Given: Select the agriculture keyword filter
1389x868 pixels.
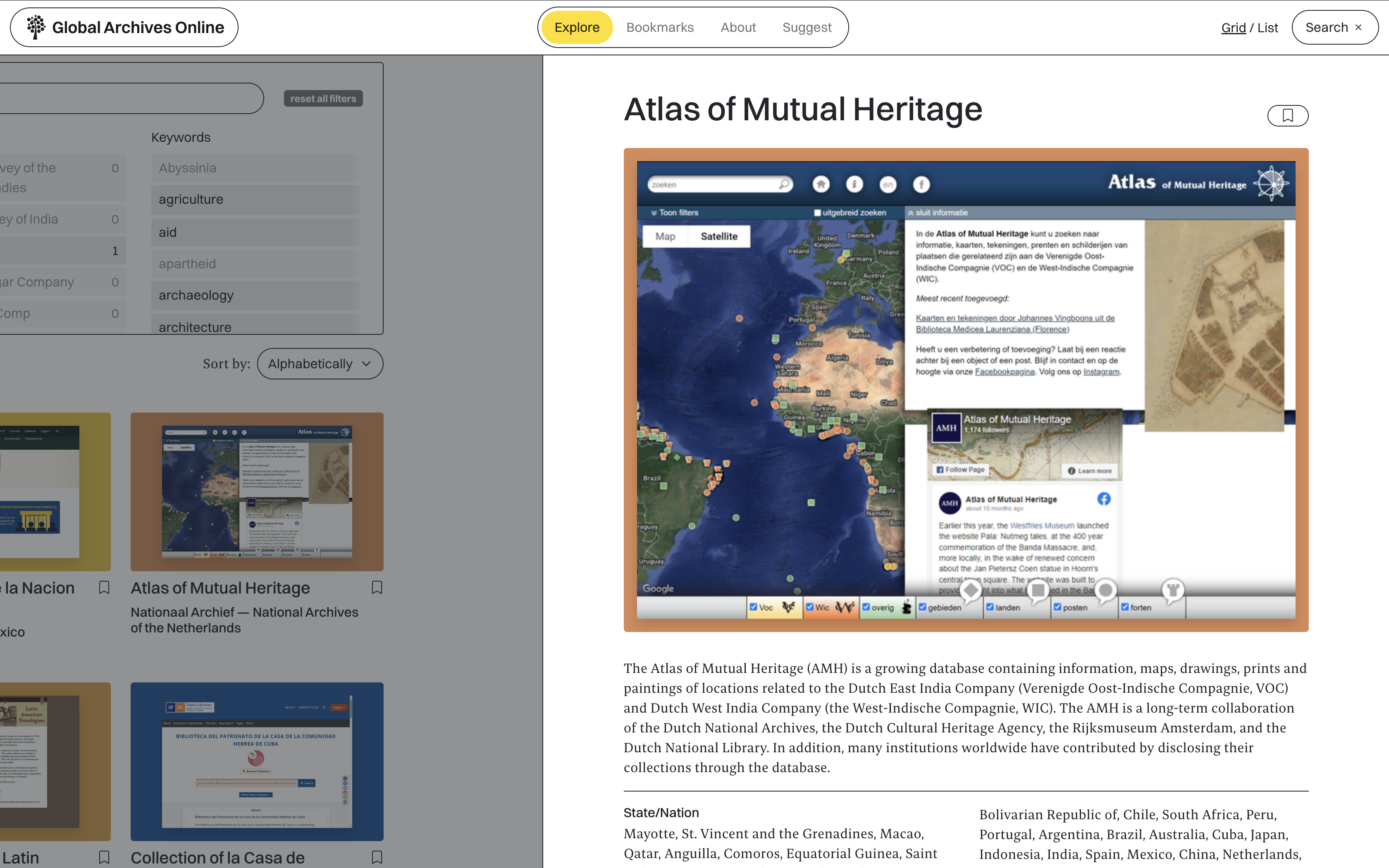Looking at the screenshot, I should pyautogui.click(x=256, y=199).
